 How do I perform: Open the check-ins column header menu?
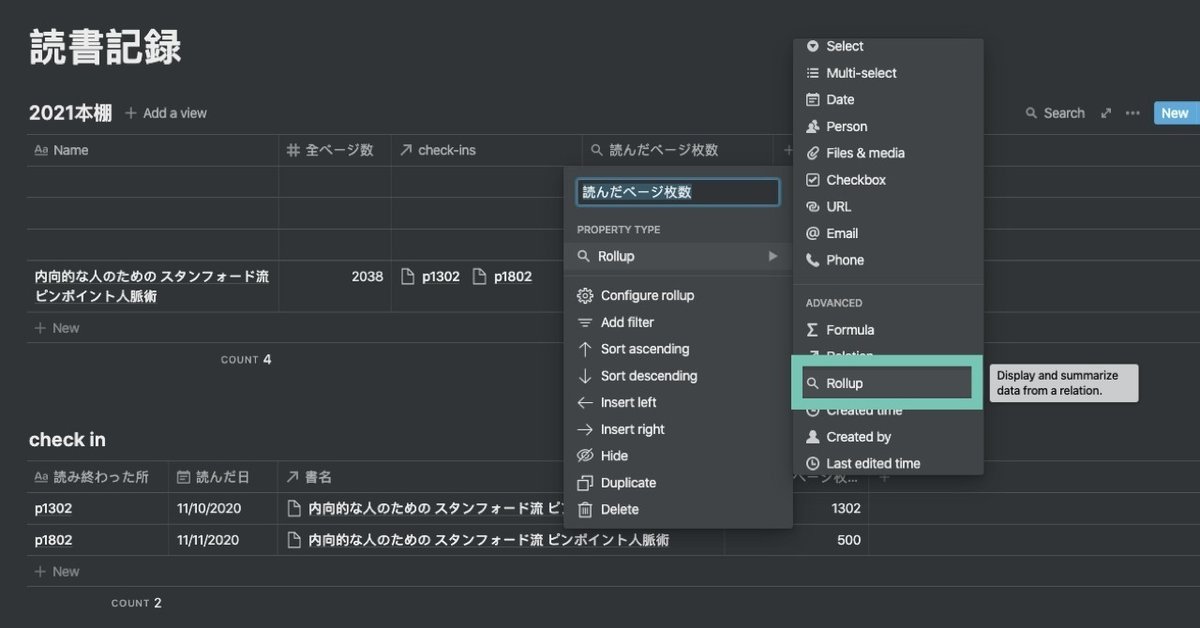tap(446, 150)
